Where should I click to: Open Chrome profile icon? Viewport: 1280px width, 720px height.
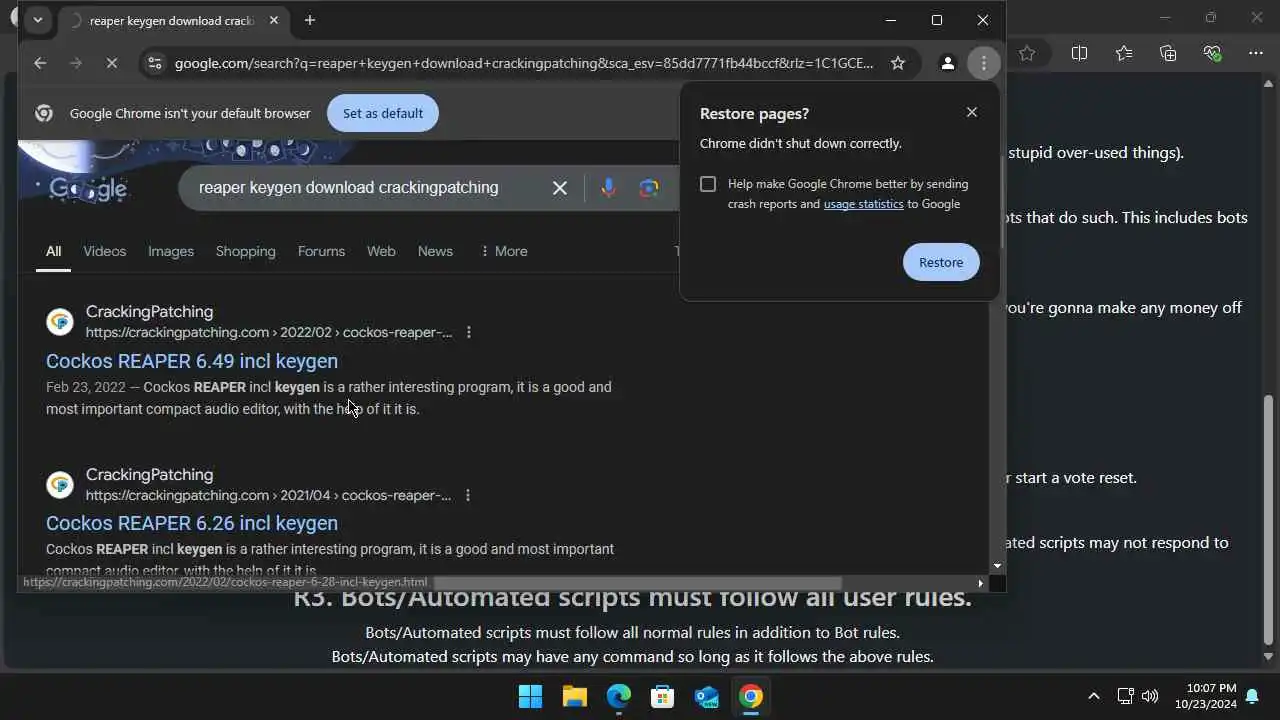tap(947, 63)
